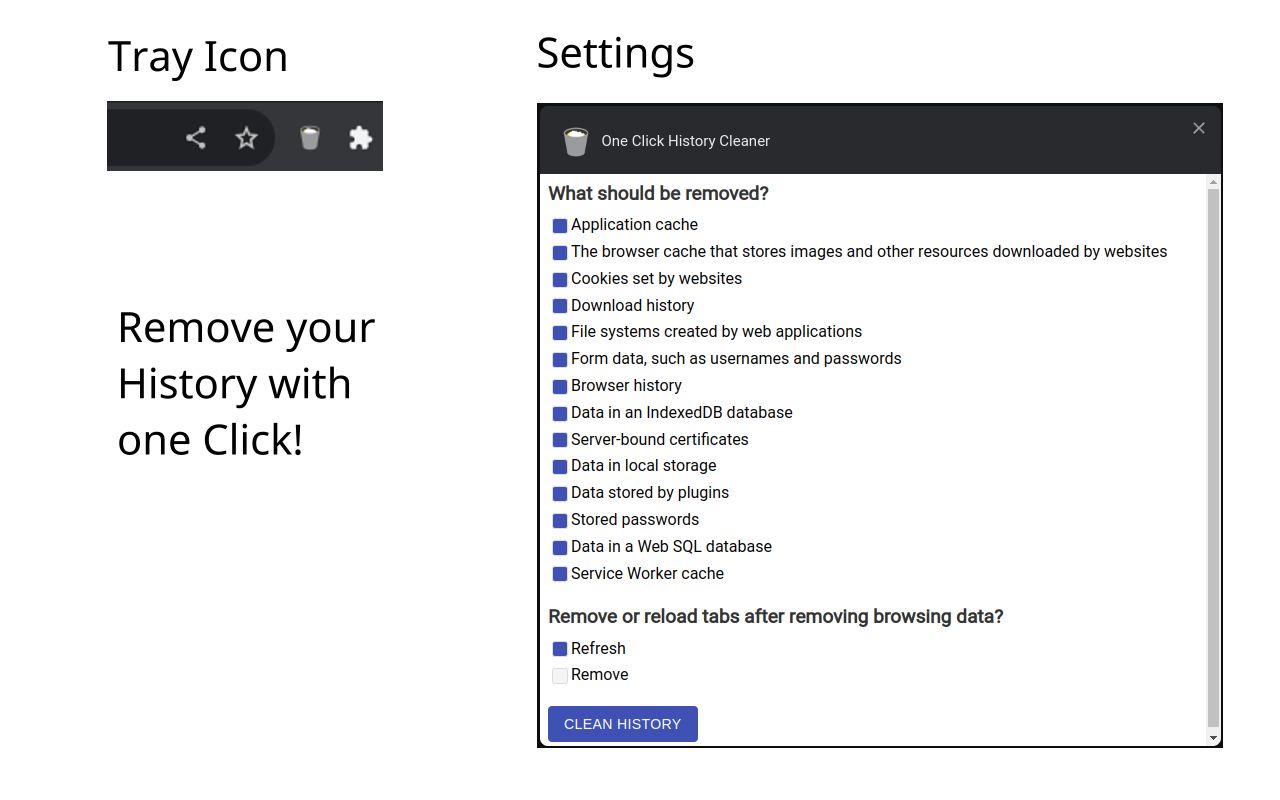Uncheck Form data, such as usernames and passwords
Image resolution: width=1280 pixels, height=800 pixels.
(x=560, y=359)
